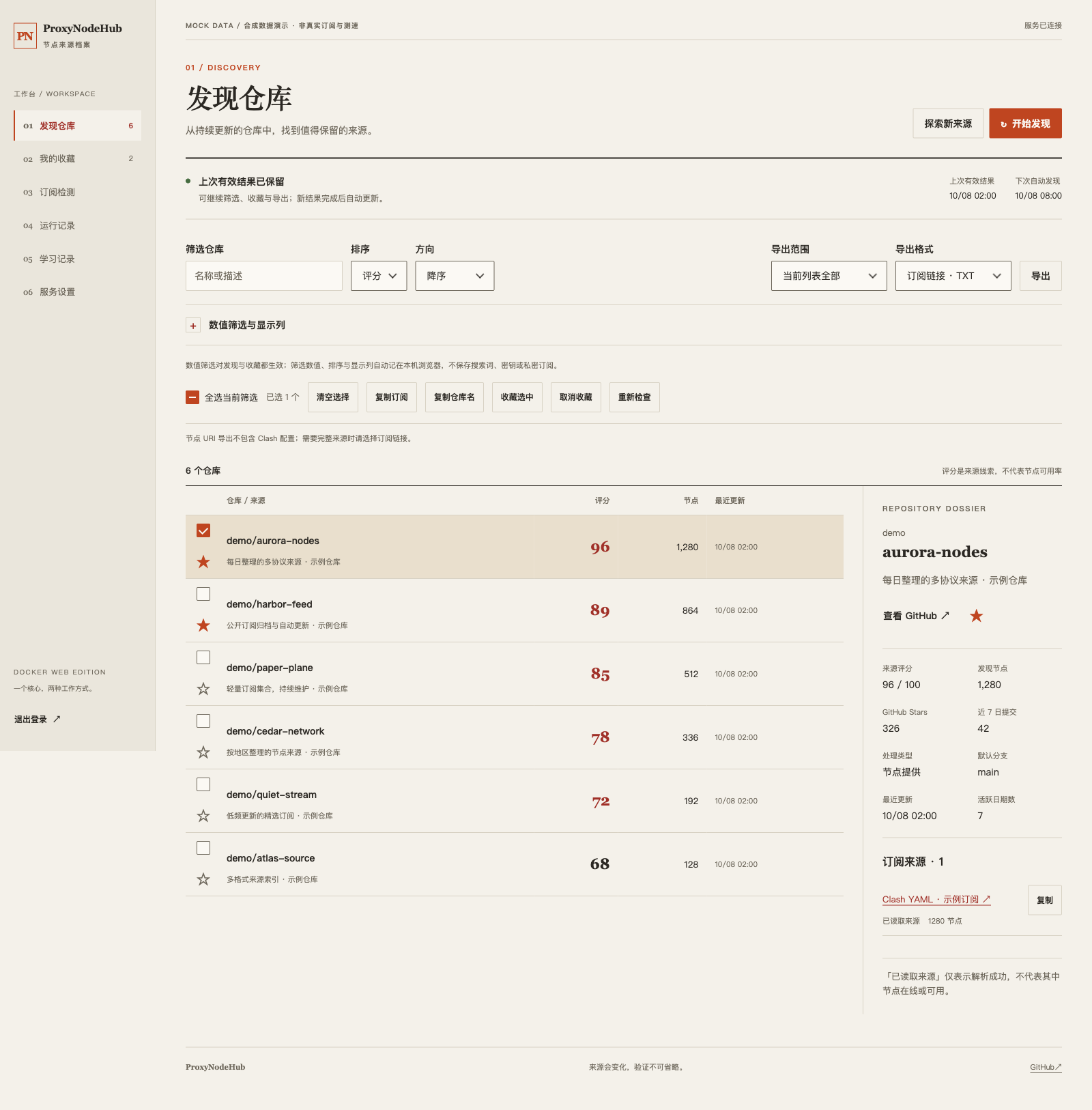Image resolution: width=1092 pixels, height=1110 pixels.
Task: Open the 查看 GitHub link
Action: click(916, 616)
